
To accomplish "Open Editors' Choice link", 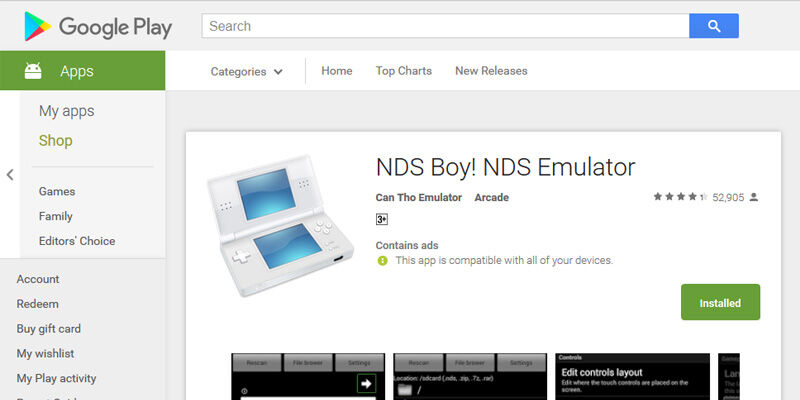I will tap(77, 241).
